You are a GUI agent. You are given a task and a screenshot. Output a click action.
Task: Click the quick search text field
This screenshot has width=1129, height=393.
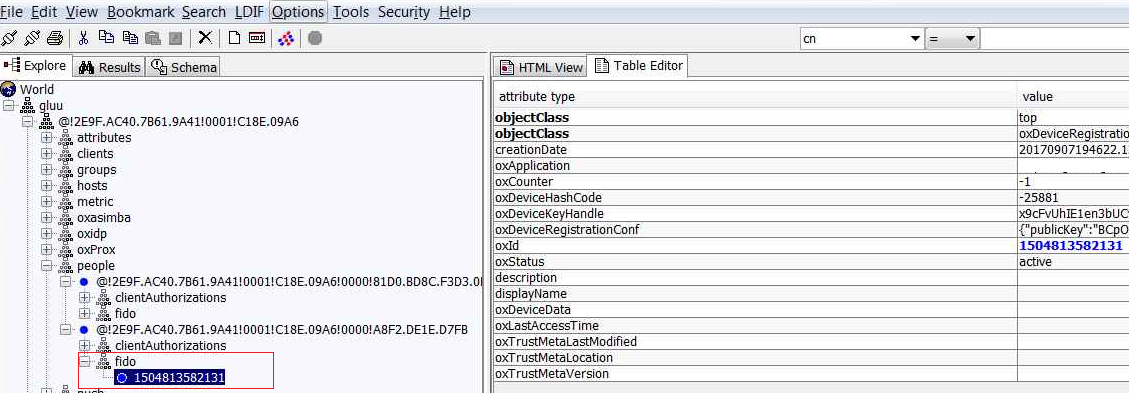pyautogui.click(x=1055, y=39)
